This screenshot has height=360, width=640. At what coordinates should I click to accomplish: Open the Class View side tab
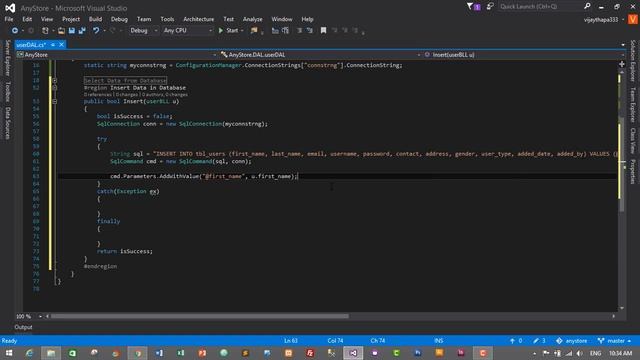(633, 140)
